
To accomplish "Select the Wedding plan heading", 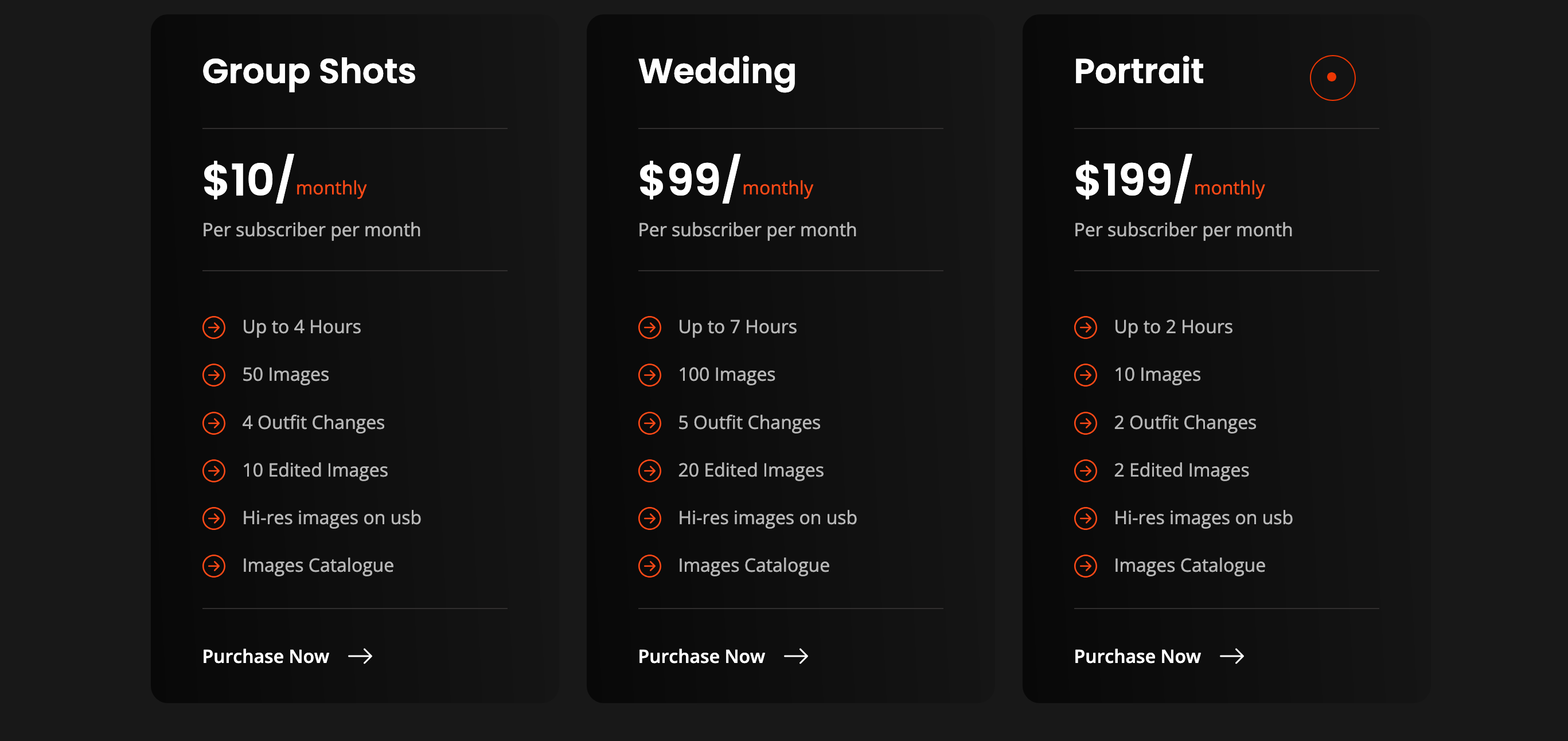I will pyautogui.click(x=716, y=71).
